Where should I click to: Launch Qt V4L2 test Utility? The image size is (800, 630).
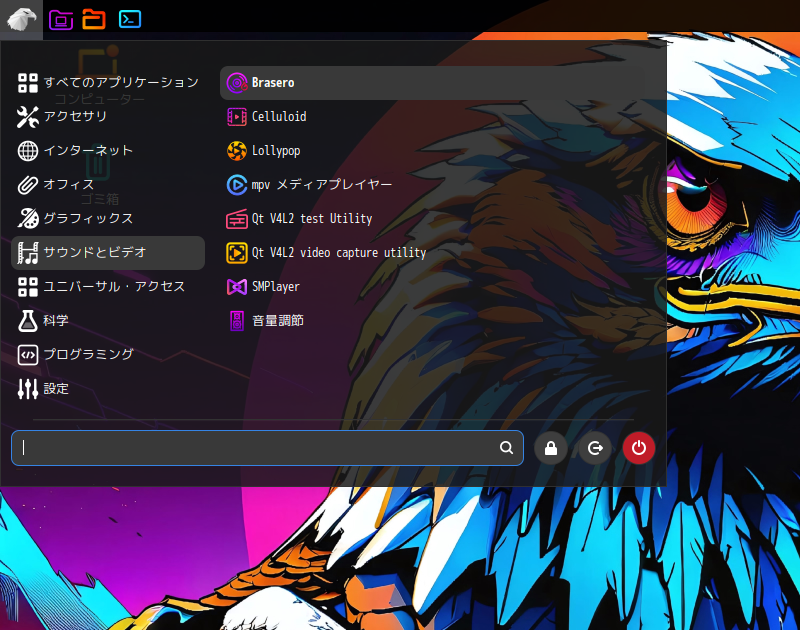443,219
